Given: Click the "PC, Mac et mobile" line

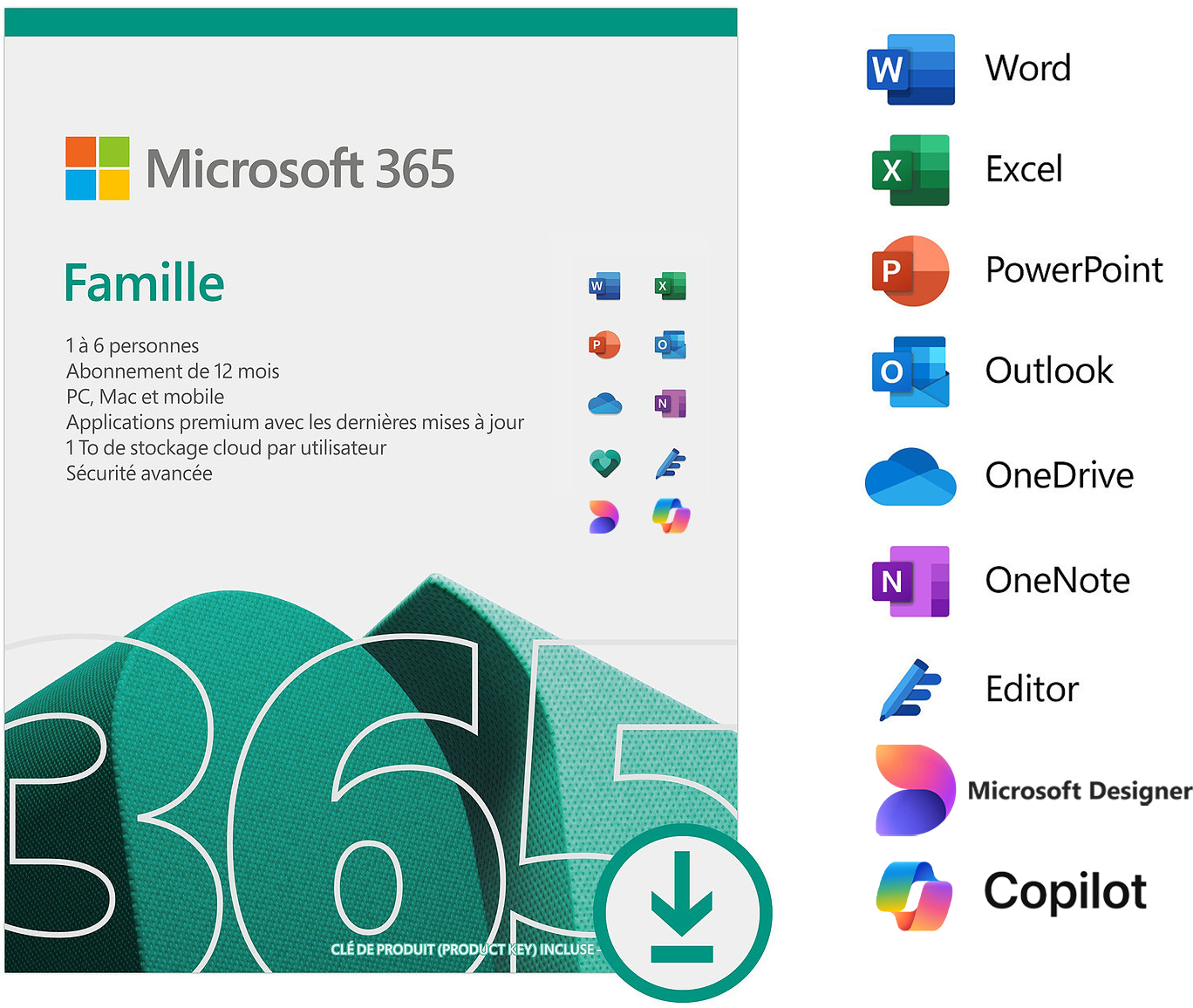Looking at the screenshot, I should click(x=145, y=397).
